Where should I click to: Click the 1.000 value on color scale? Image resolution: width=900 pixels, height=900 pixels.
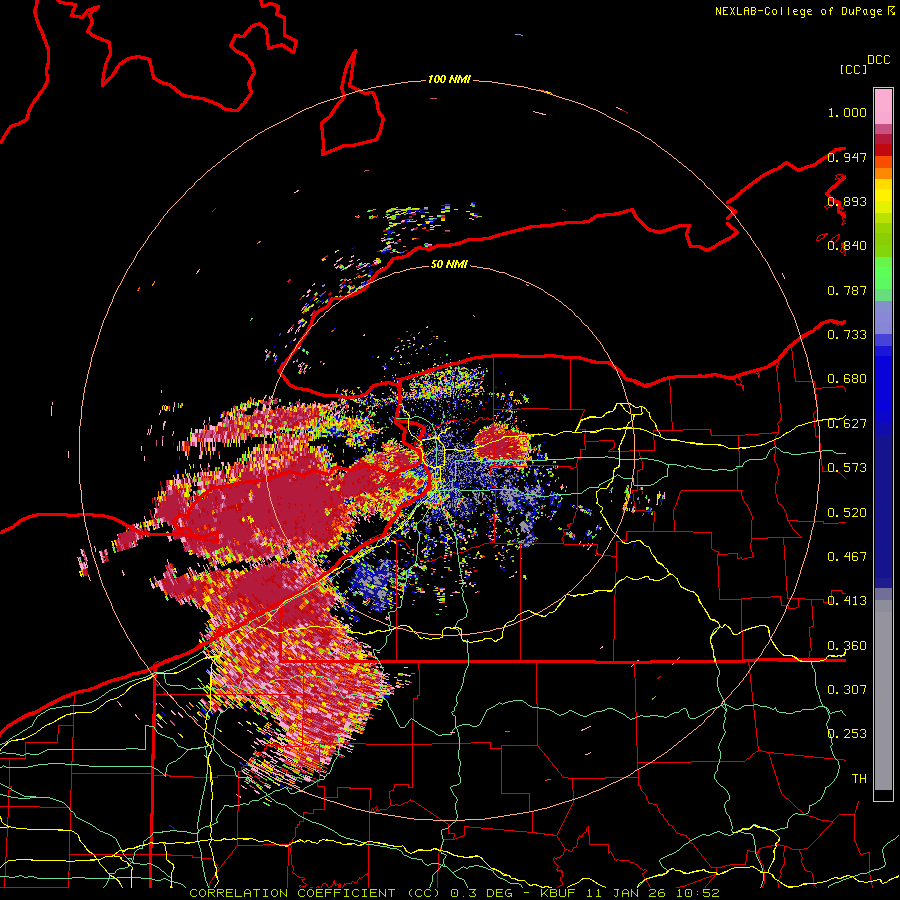[847, 112]
